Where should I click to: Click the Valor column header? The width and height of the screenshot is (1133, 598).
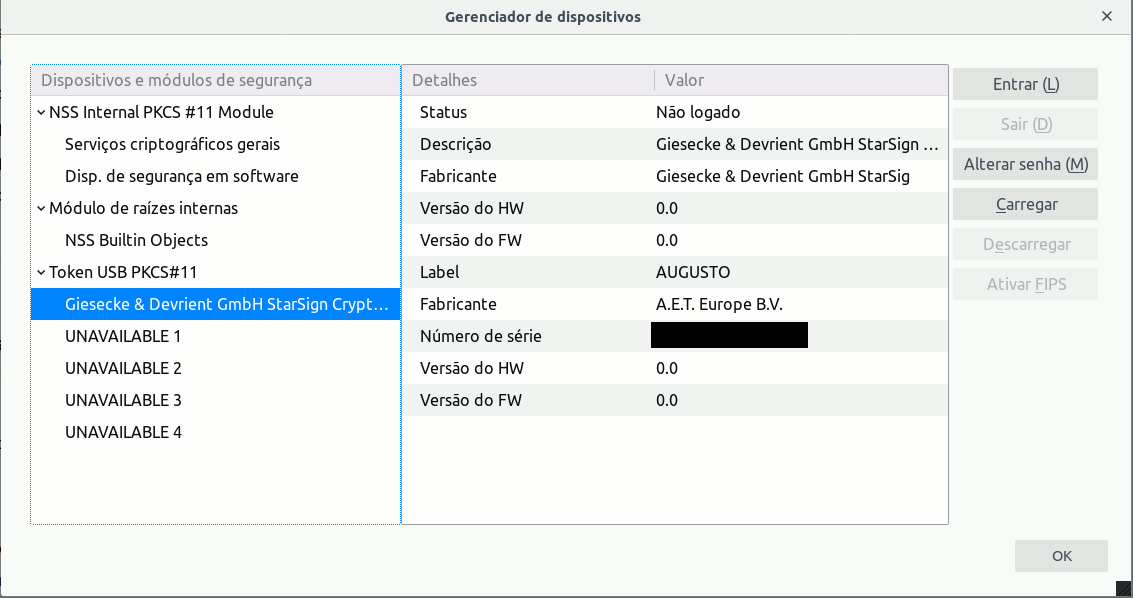coord(801,80)
